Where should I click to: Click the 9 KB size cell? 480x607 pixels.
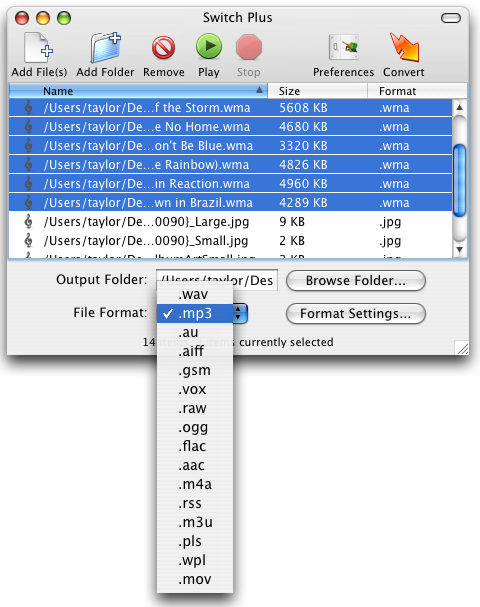coord(292,221)
